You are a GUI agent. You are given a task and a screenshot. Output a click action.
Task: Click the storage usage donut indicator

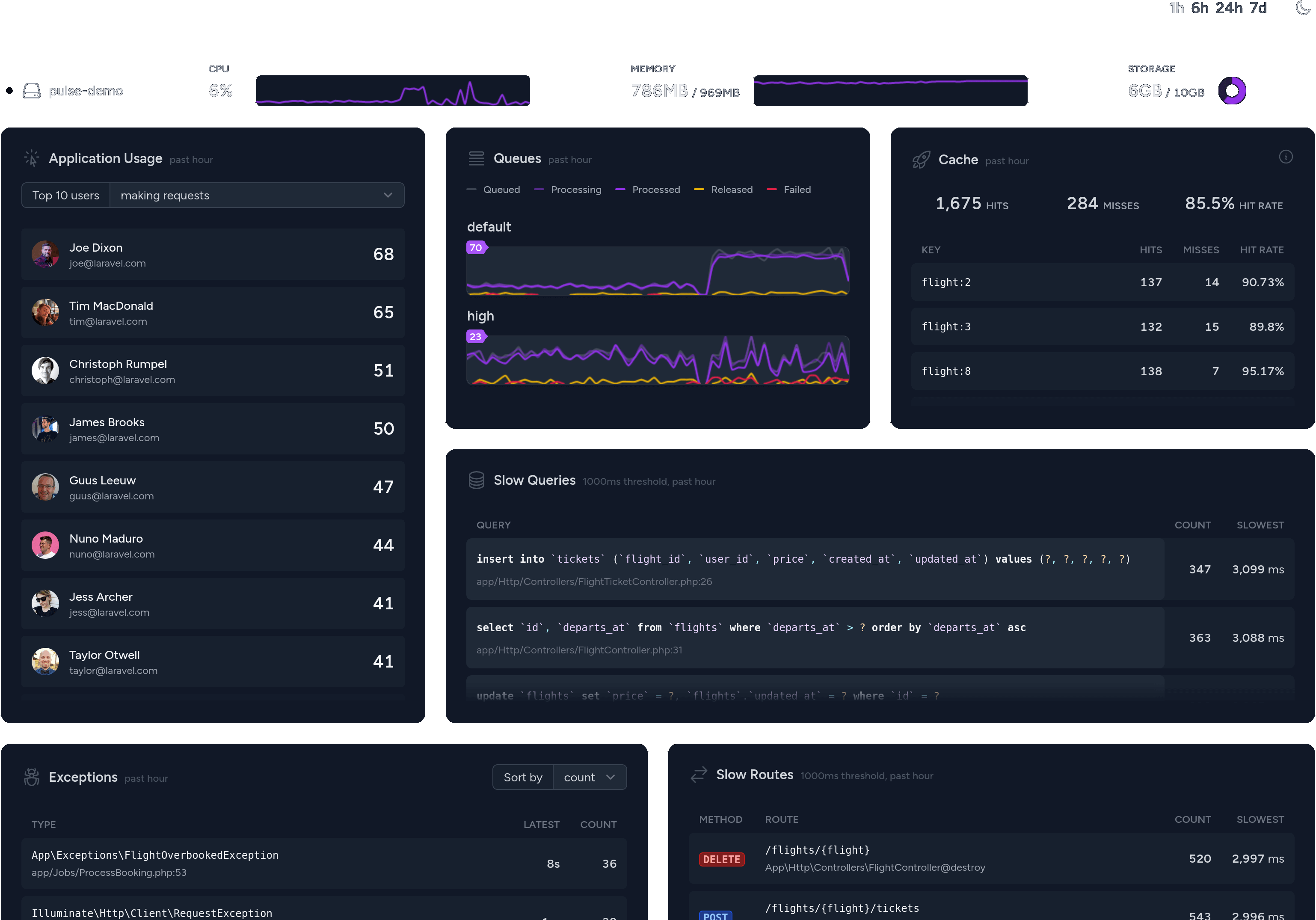pyautogui.click(x=1232, y=91)
